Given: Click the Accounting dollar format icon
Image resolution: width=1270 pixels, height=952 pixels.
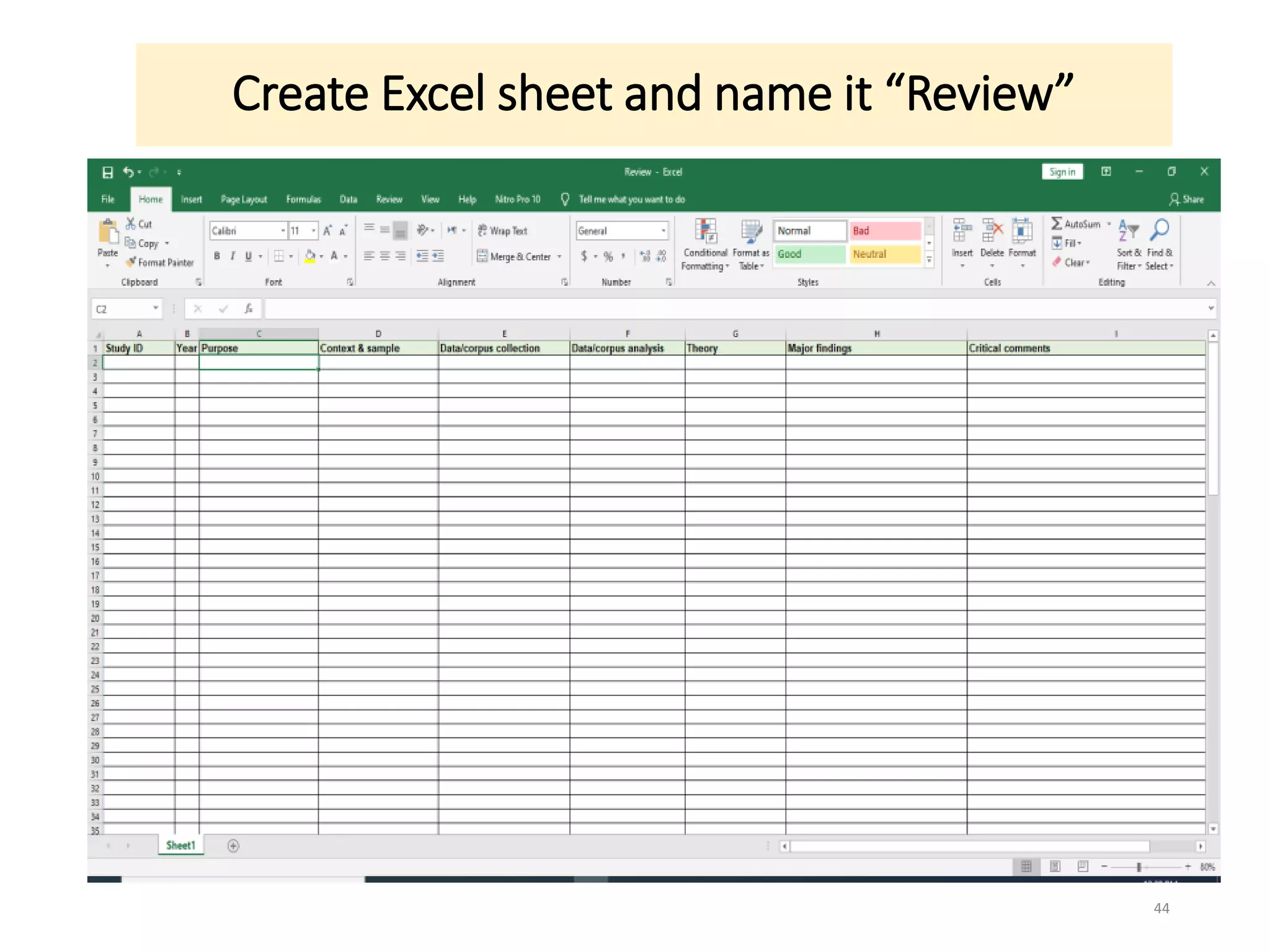Looking at the screenshot, I should point(584,256).
